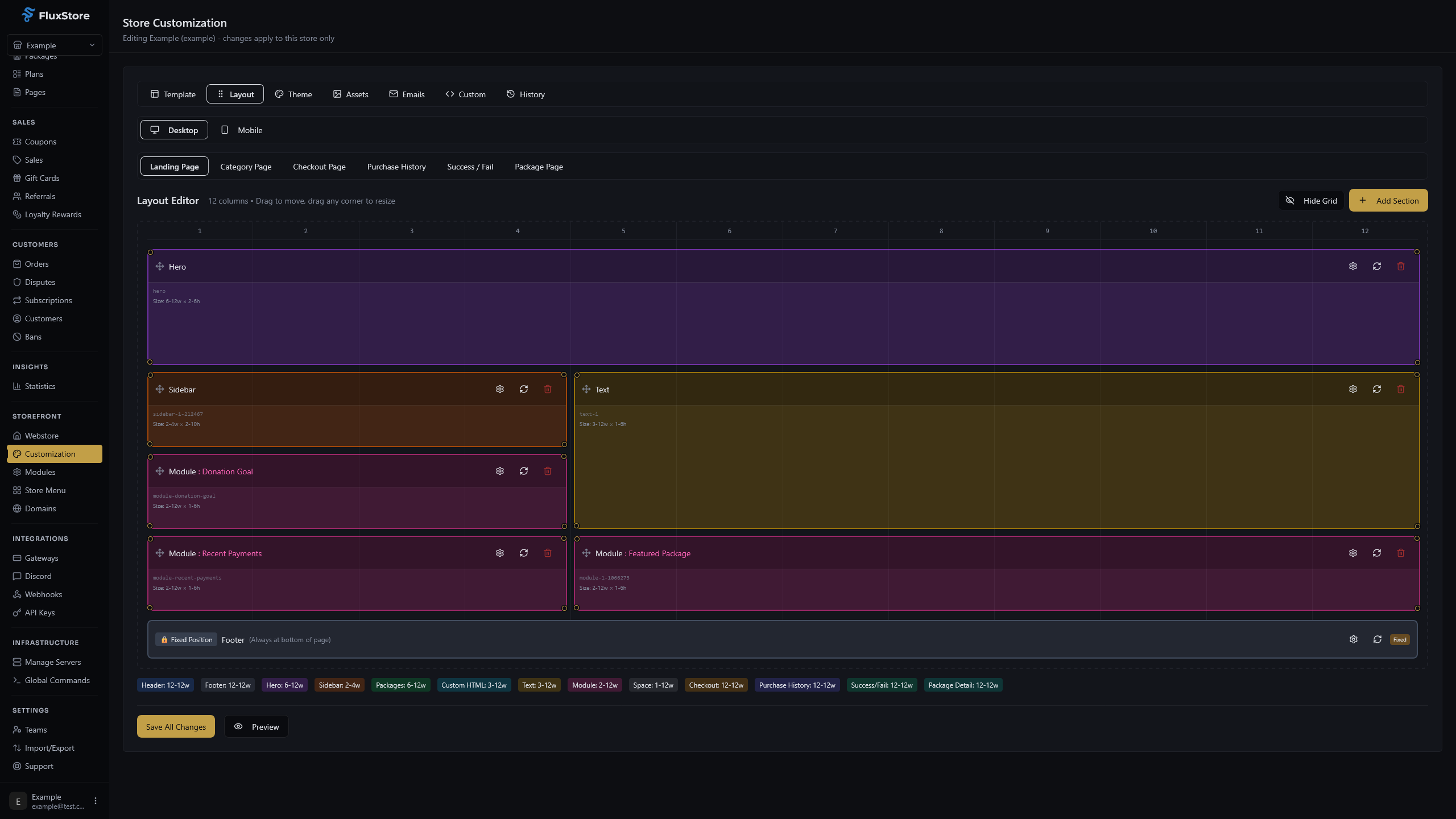Click refresh icon on Footer row
The image size is (1456, 819).
click(x=1378, y=639)
